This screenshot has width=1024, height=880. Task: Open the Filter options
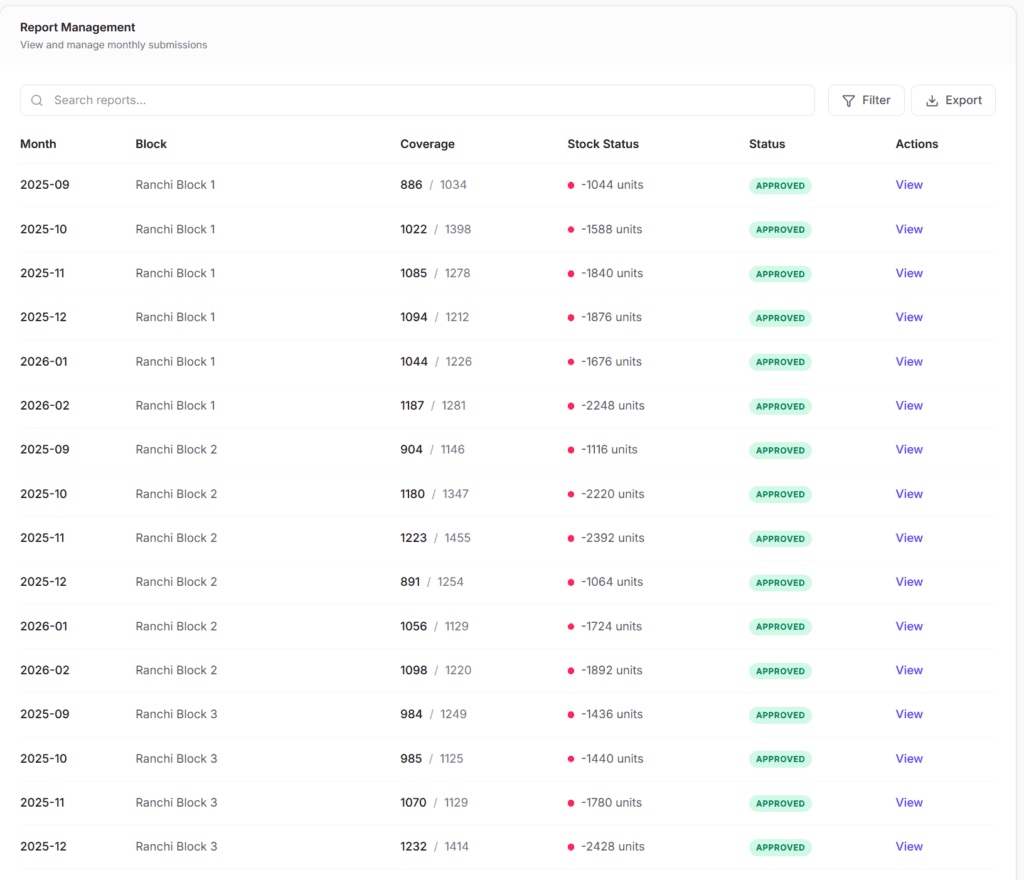coord(866,100)
